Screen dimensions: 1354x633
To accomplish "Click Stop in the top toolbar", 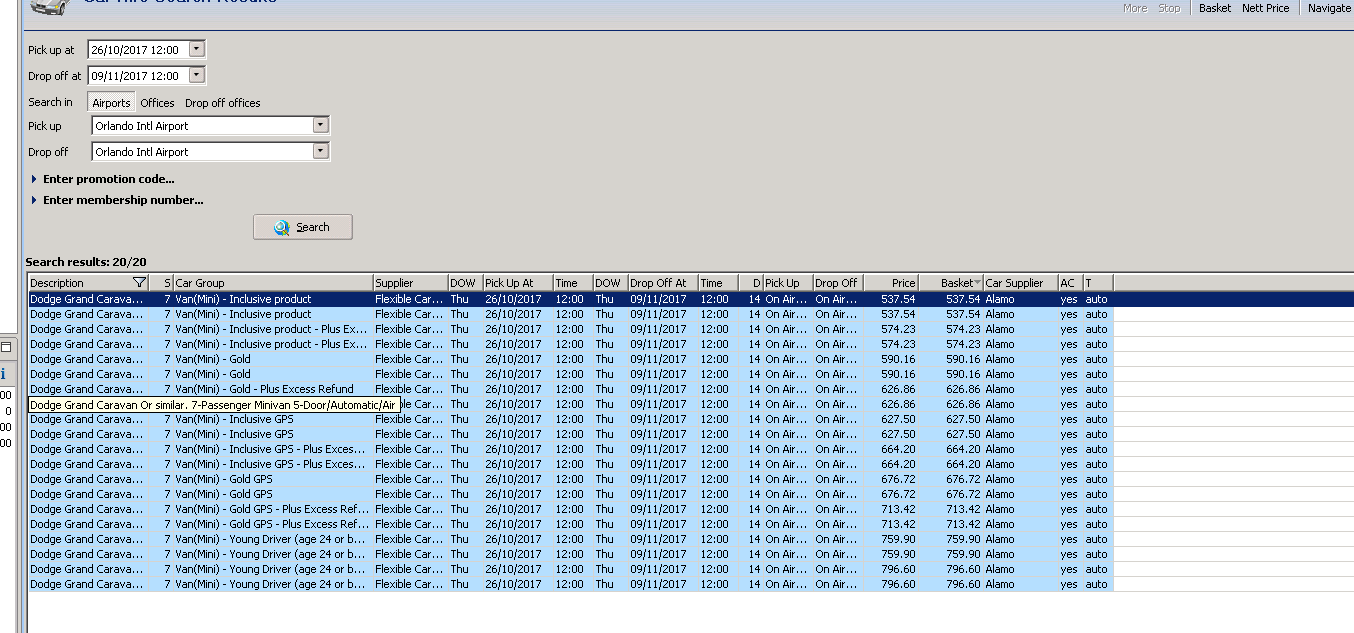I will point(1169,8).
